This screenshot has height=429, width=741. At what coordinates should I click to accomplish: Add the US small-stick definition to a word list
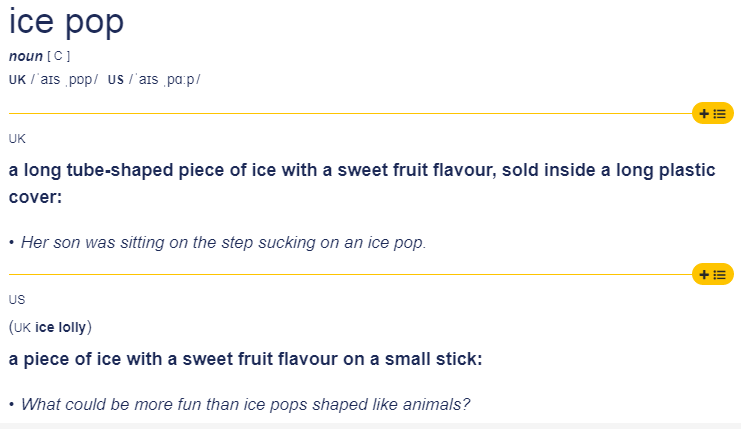click(x=713, y=275)
